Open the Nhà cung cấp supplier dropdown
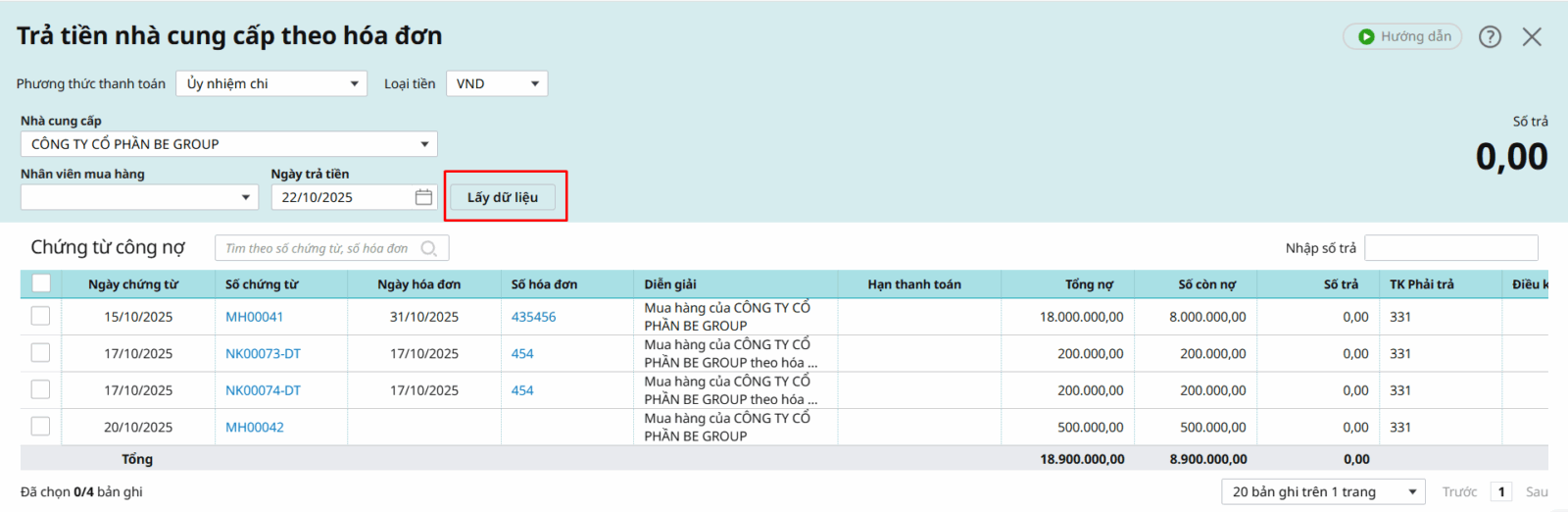Screen dimensions: 1568x512 coord(228,144)
